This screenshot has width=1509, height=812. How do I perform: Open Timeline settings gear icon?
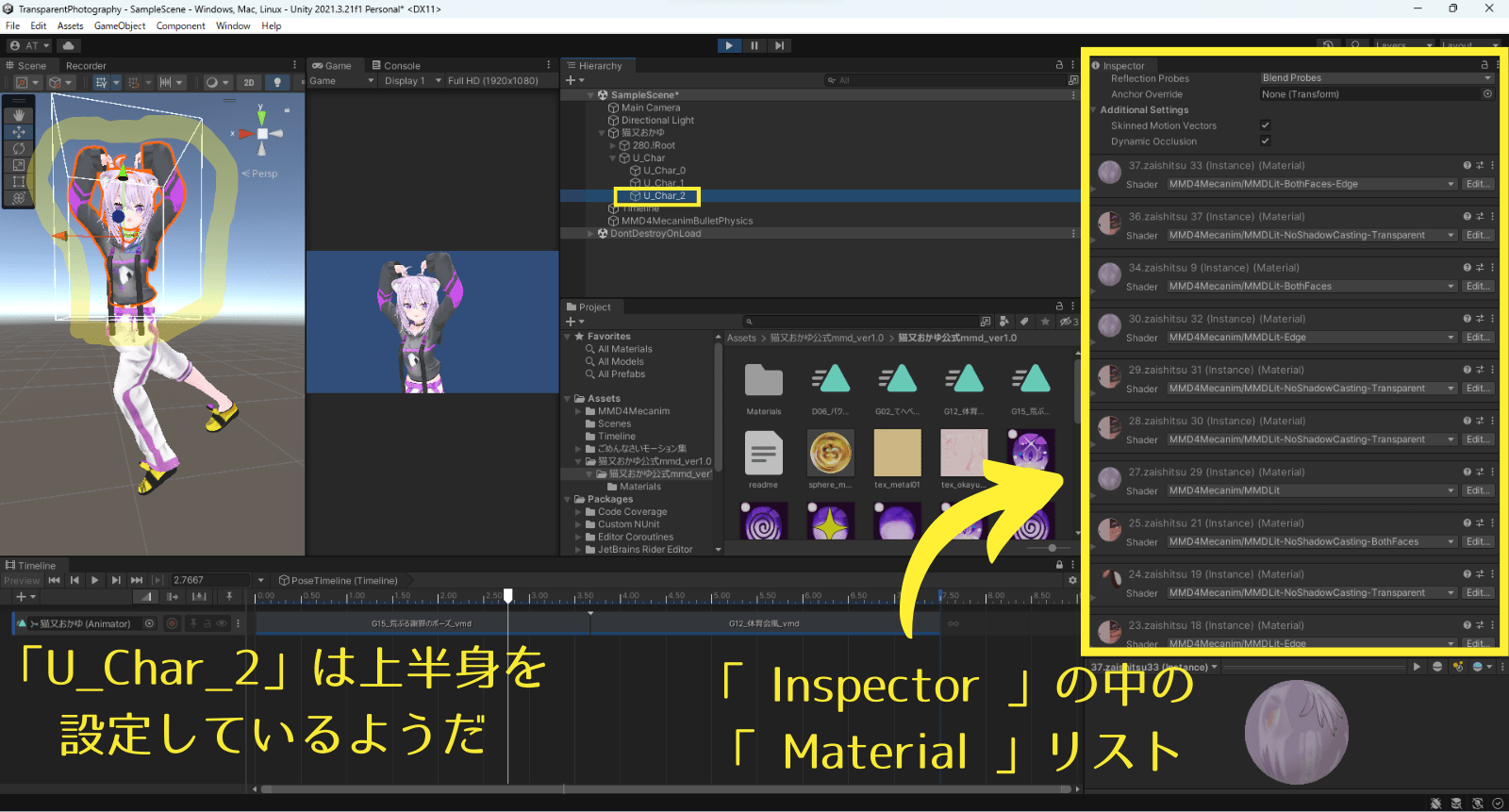click(x=1072, y=580)
